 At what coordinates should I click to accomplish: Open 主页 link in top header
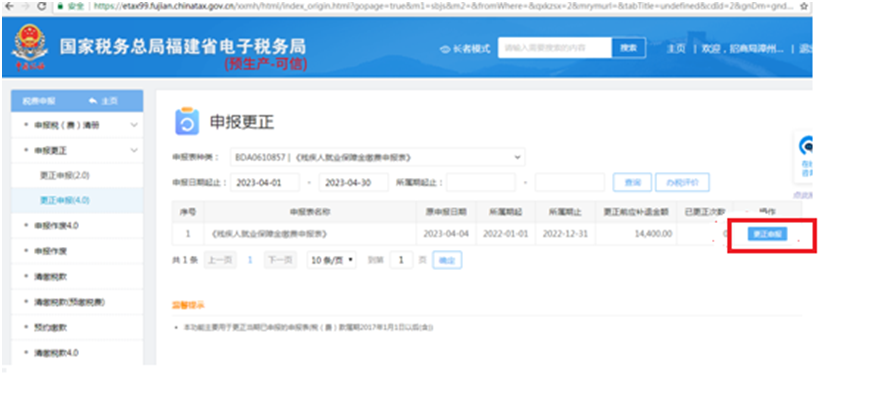pyautogui.click(x=676, y=49)
